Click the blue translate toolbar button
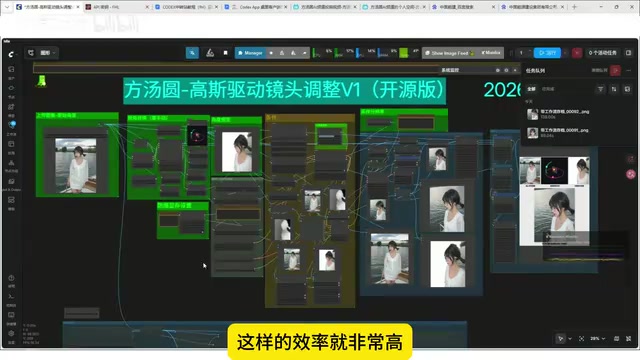The height and width of the screenshot is (360, 640). (x=192, y=53)
